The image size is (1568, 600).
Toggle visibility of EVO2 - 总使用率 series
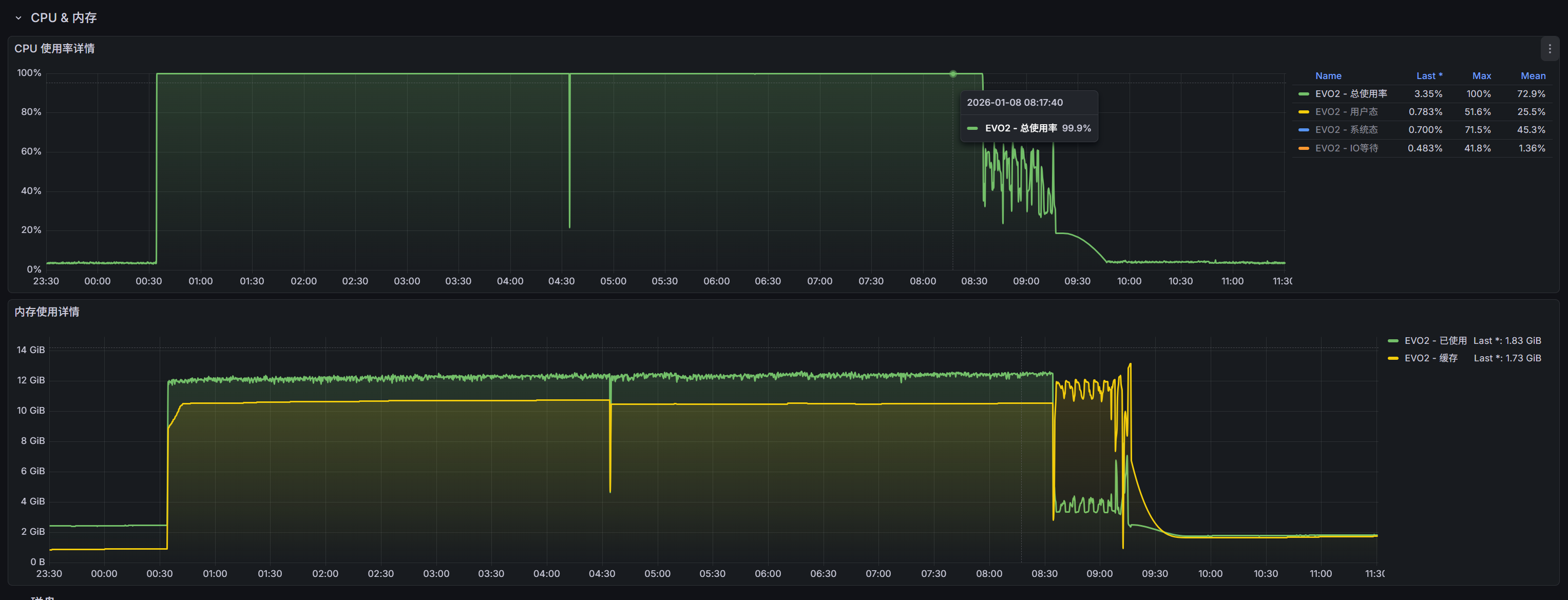(x=1351, y=94)
